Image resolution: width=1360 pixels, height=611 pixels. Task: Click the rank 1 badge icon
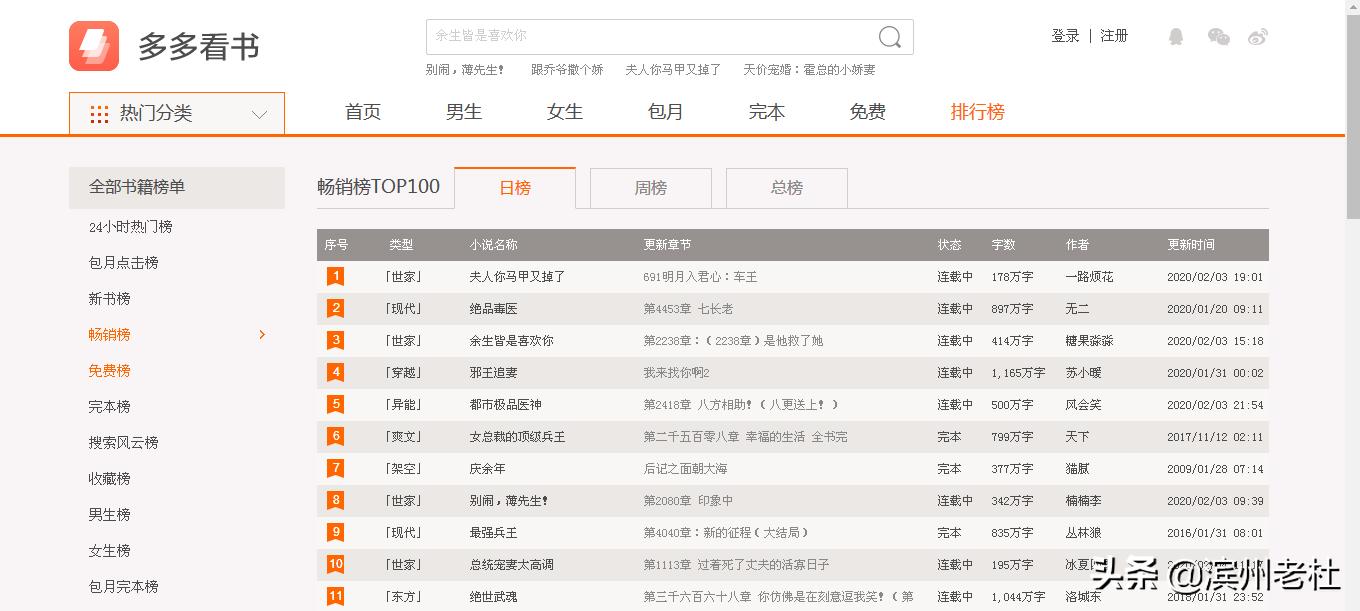point(335,276)
